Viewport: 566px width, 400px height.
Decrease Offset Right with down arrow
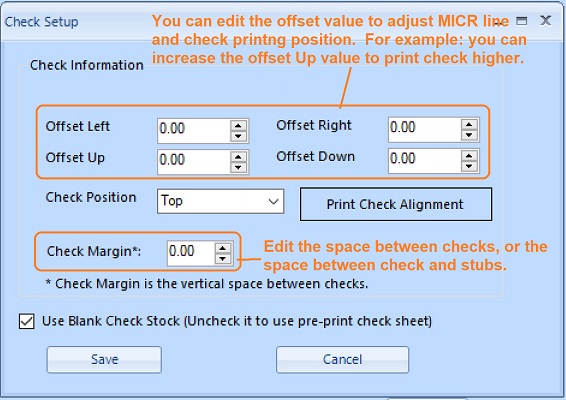pos(469,135)
